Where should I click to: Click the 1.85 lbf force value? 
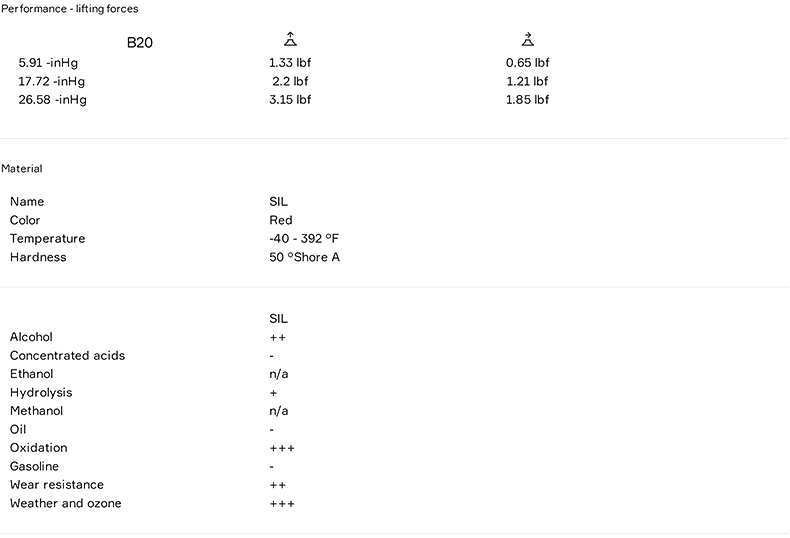tap(527, 99)
